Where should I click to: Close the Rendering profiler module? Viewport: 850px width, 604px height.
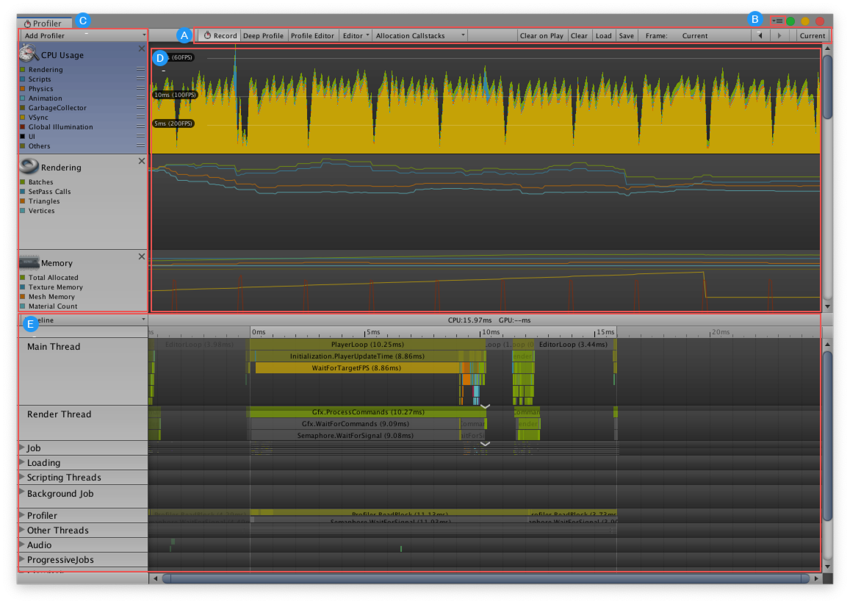tap(141, 160)
